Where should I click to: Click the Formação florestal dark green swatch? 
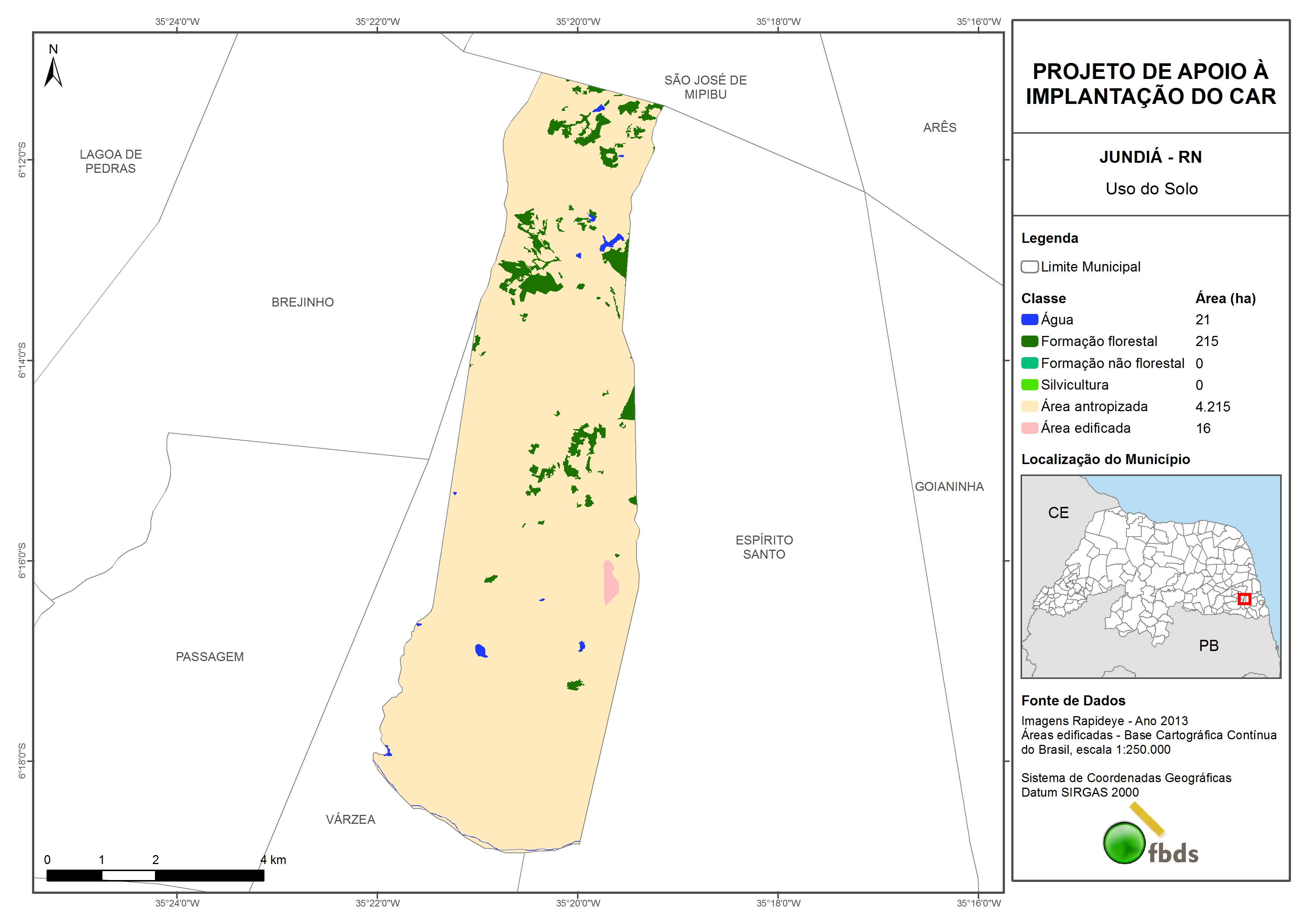coord(1029,342)
